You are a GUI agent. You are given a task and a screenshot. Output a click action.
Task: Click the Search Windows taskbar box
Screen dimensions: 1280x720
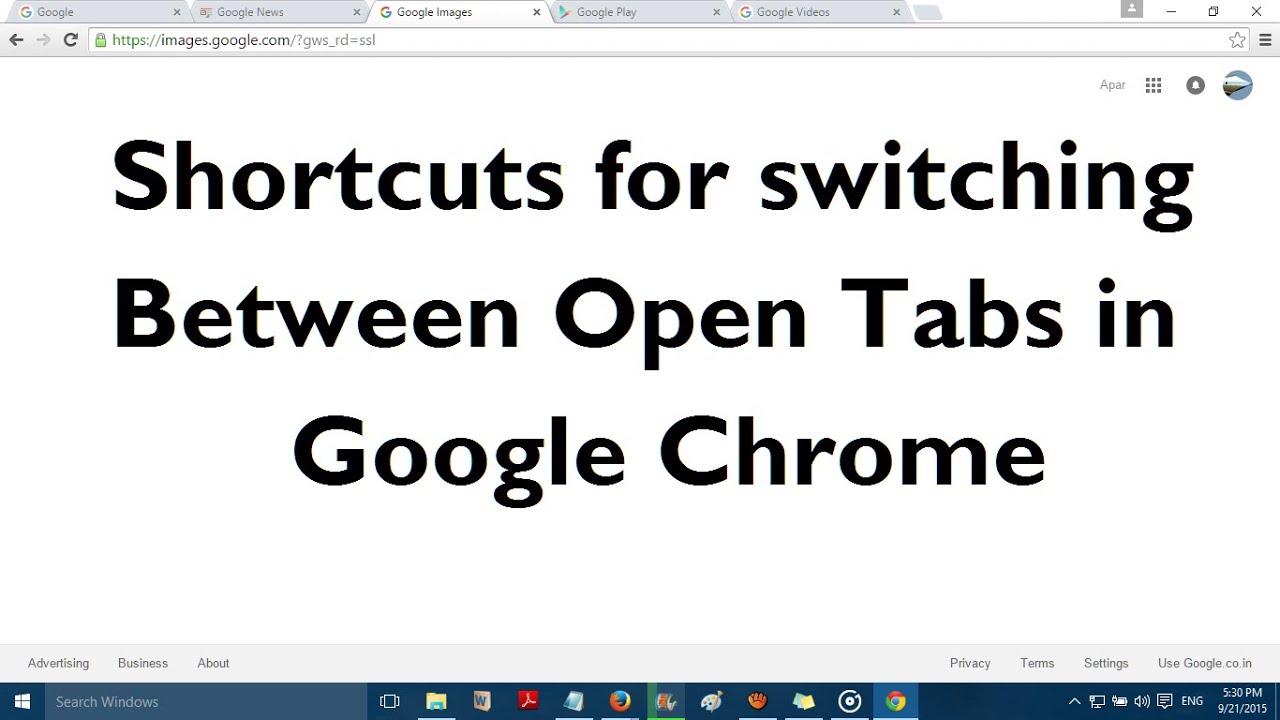[x=205, y=702]
